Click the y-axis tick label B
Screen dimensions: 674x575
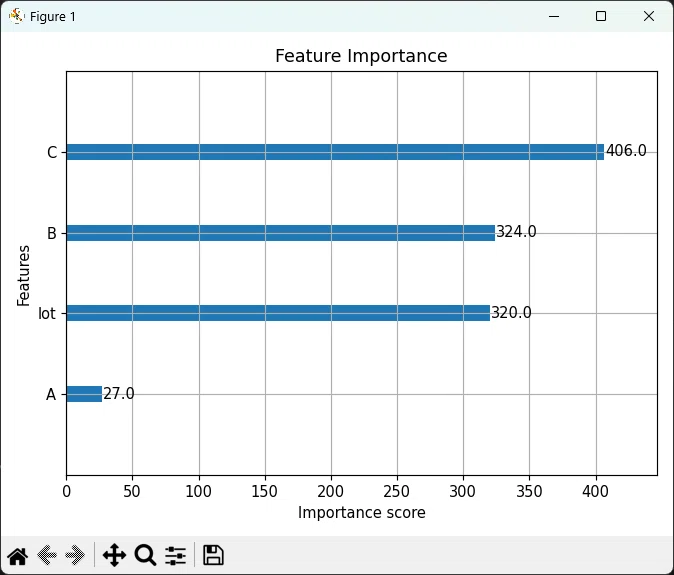(52, 233)
